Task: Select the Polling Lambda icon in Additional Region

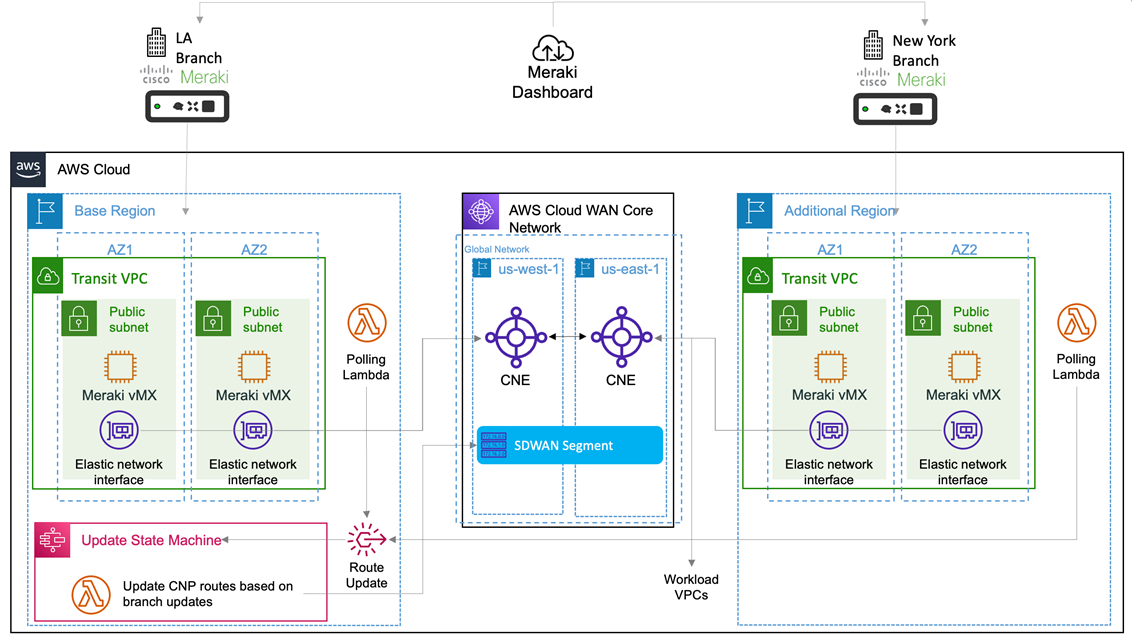Action: click(1076, 323)
